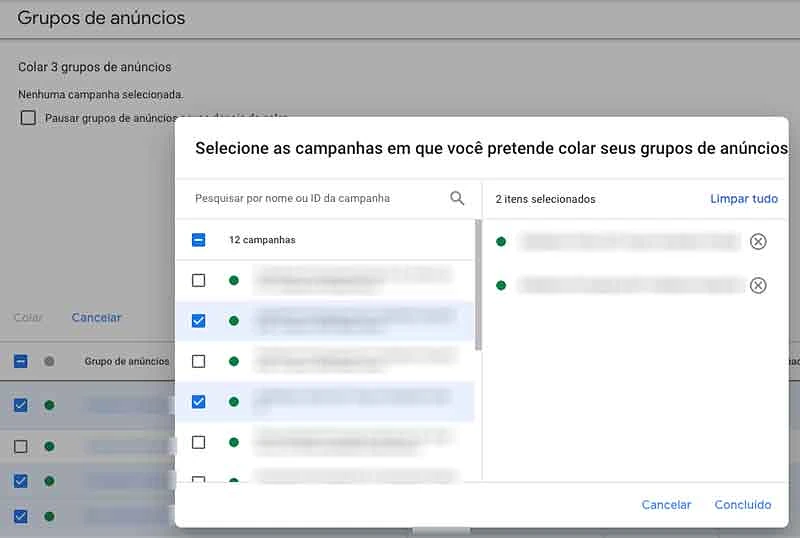Click the '2 itens selecionados' label
Viewport: 800px width, 538px height.
click(x=545, y=199)
